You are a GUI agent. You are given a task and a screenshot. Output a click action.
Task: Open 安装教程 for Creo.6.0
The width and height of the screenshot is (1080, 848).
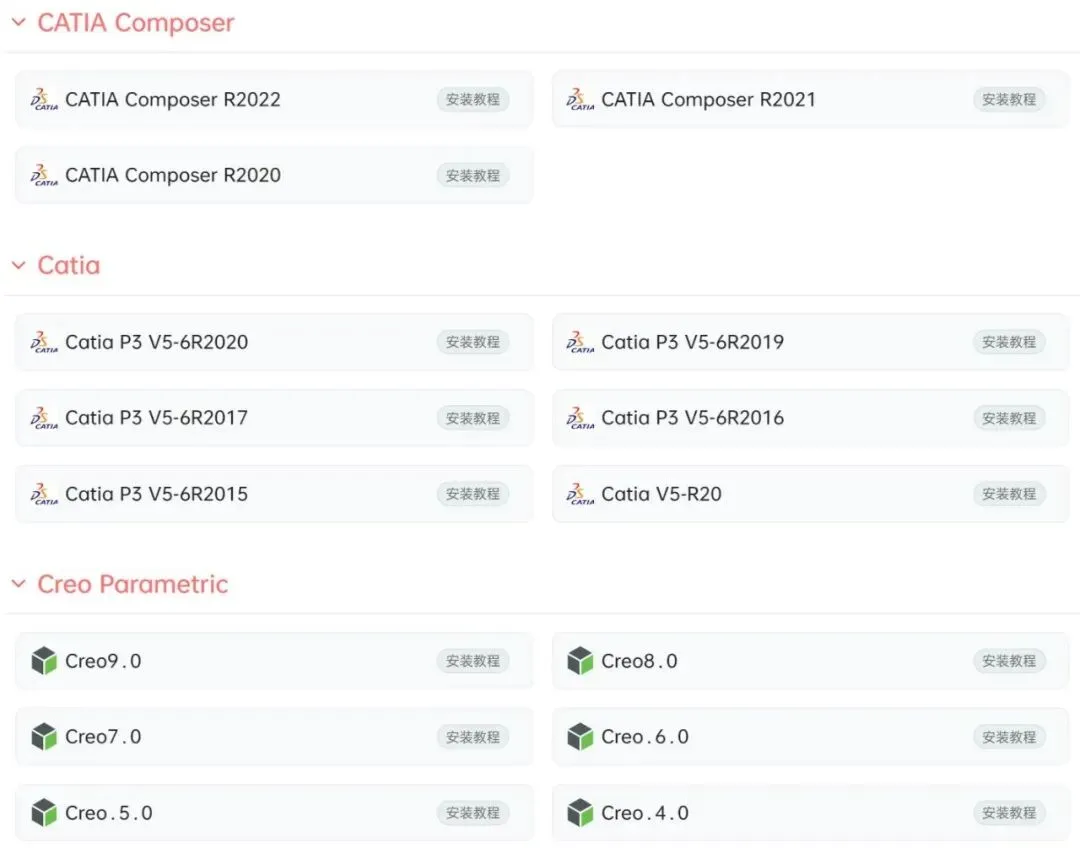1009,736
